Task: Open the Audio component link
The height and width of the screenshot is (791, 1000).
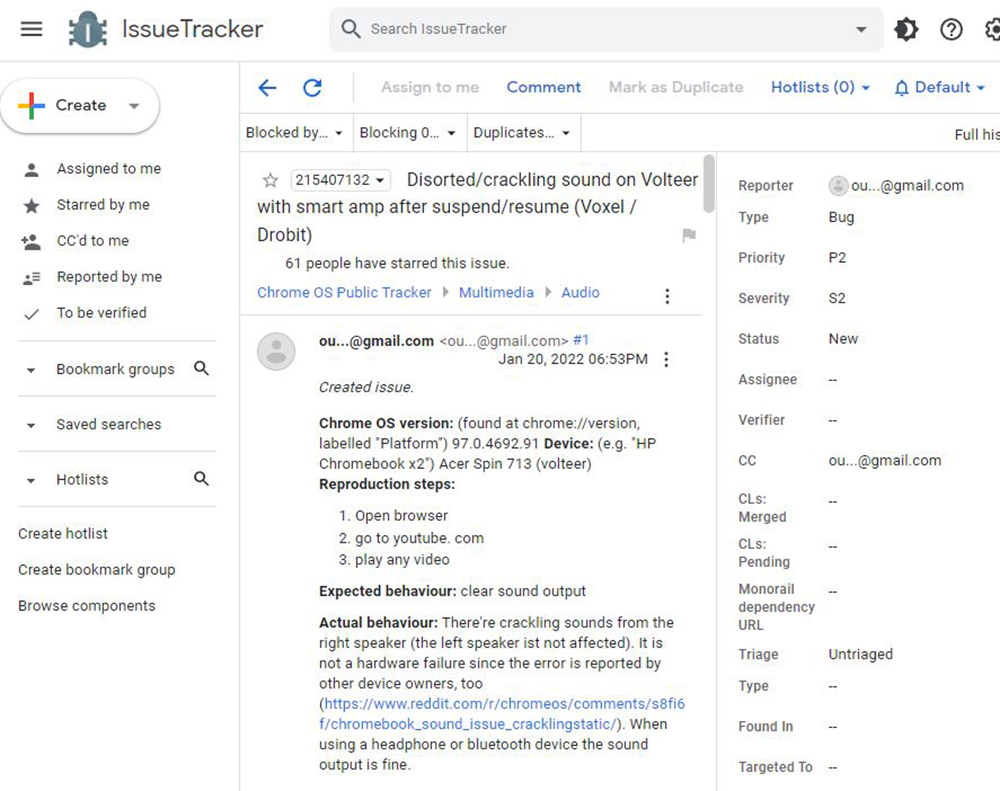Action: 580,292
